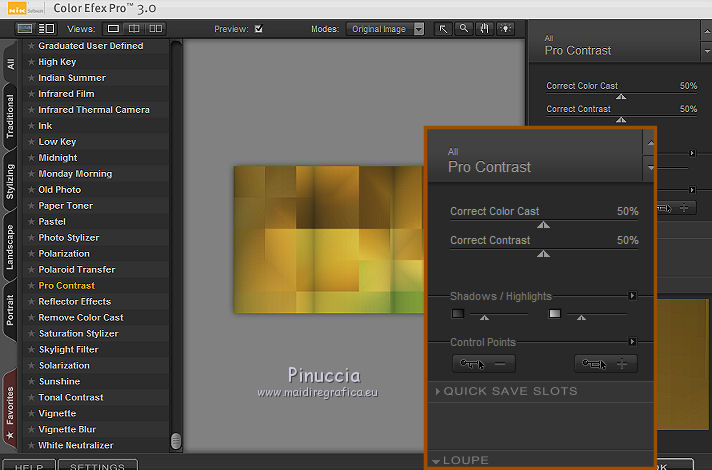Image resolution: width=712 pixels, height=470 pixels.
Task: Click the up arrow beside enlarged Pro Contrast header
Action: pyautogui.click(x=650, y=143)
